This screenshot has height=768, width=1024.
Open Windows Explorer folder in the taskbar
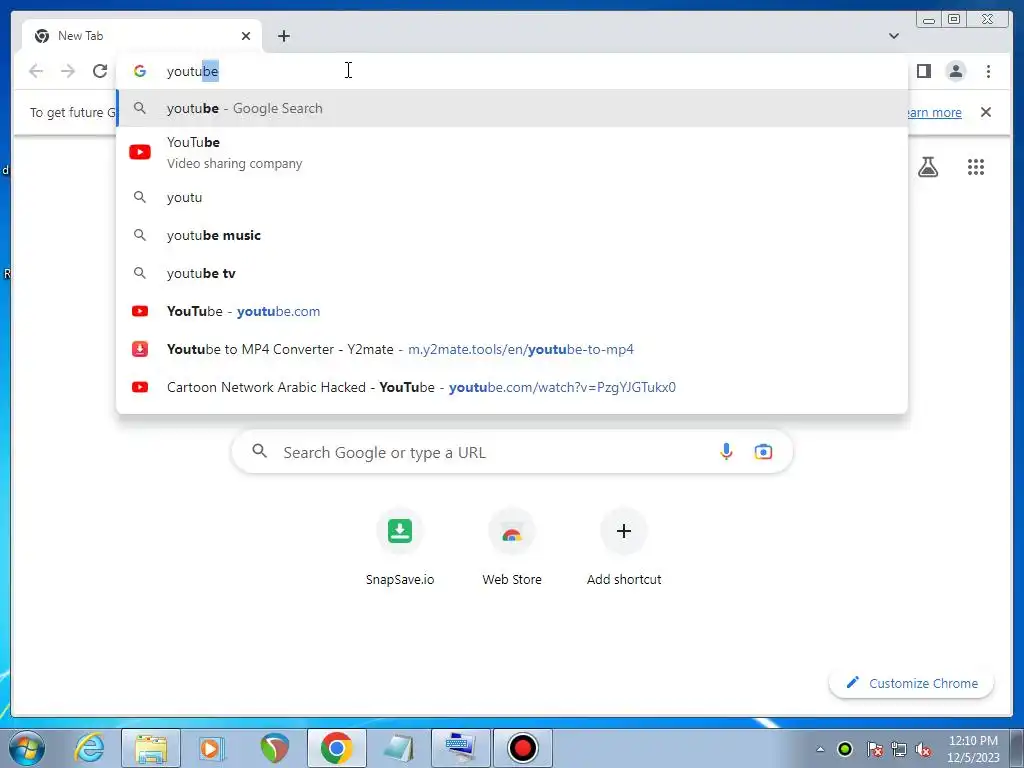[x=151, y=748]
